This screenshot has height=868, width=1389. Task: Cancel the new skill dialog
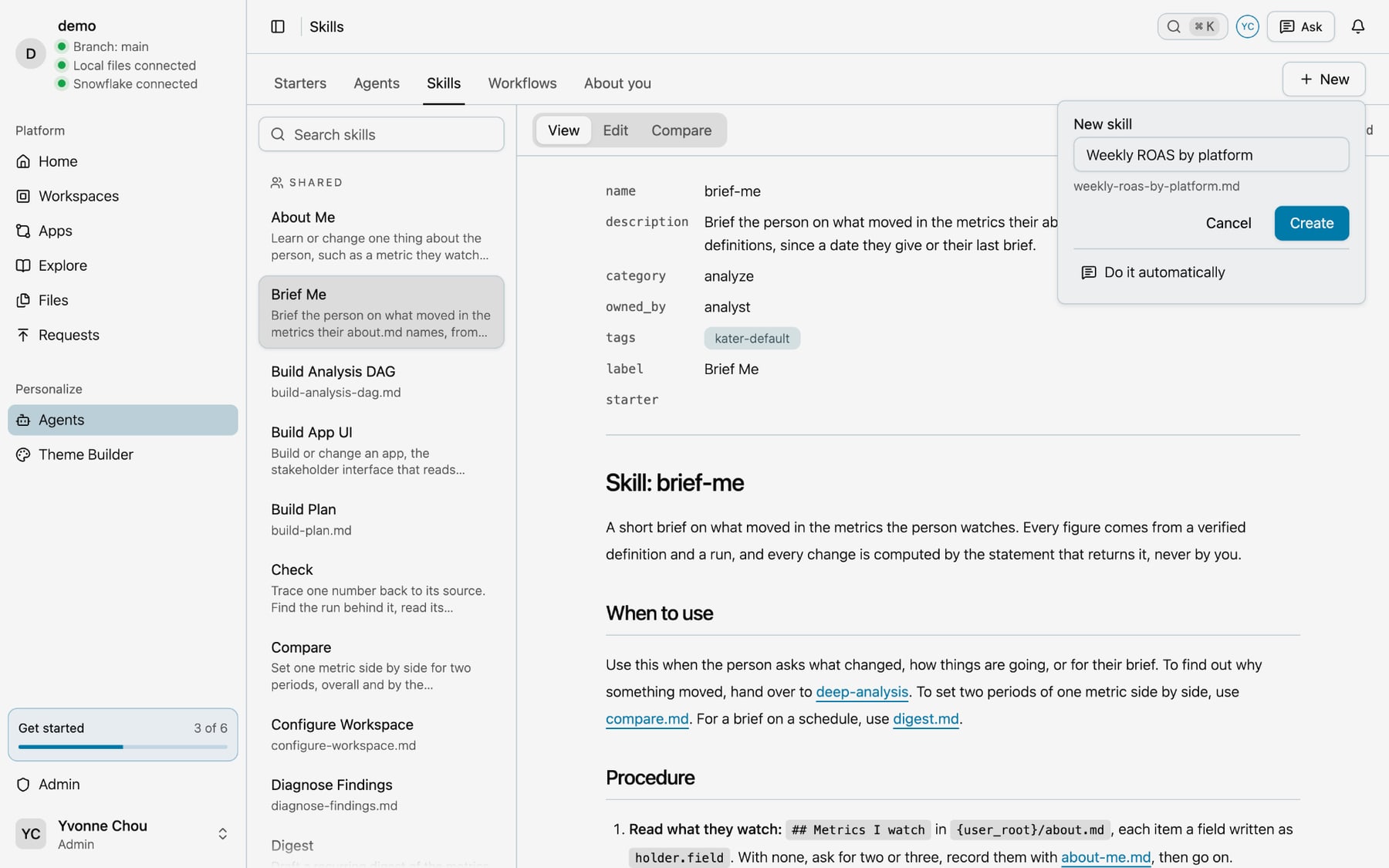tap(1228, 223)
